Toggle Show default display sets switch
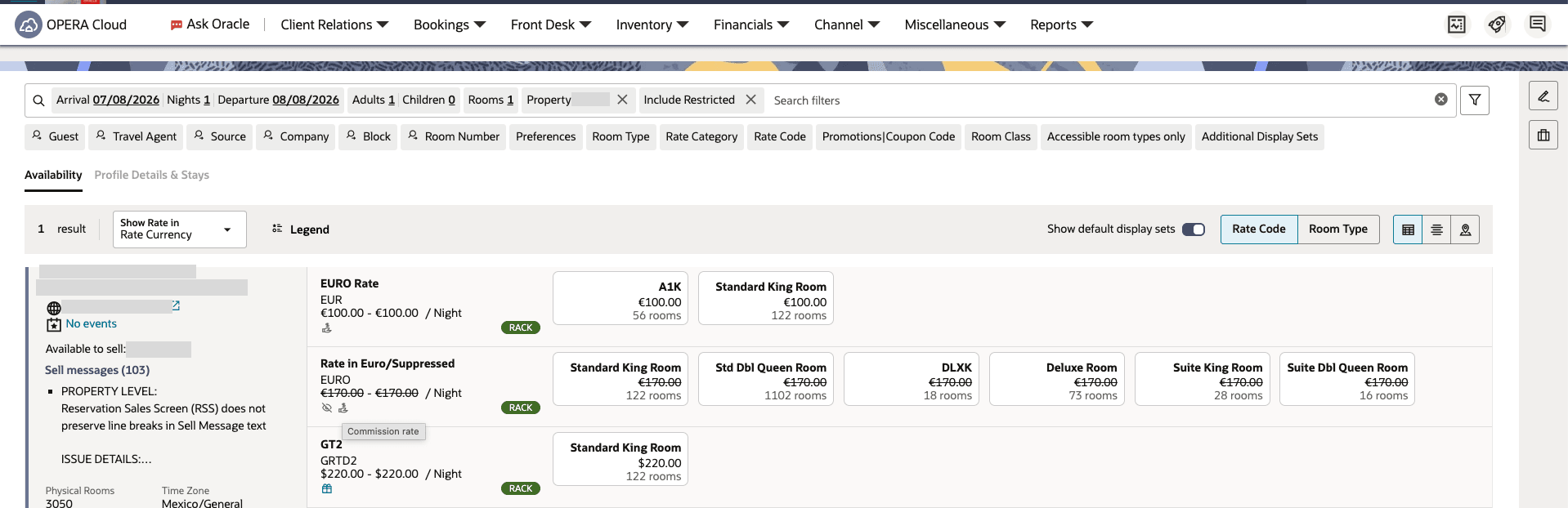This screenshot has width=1568, height=508. (x=1194, y=229)
